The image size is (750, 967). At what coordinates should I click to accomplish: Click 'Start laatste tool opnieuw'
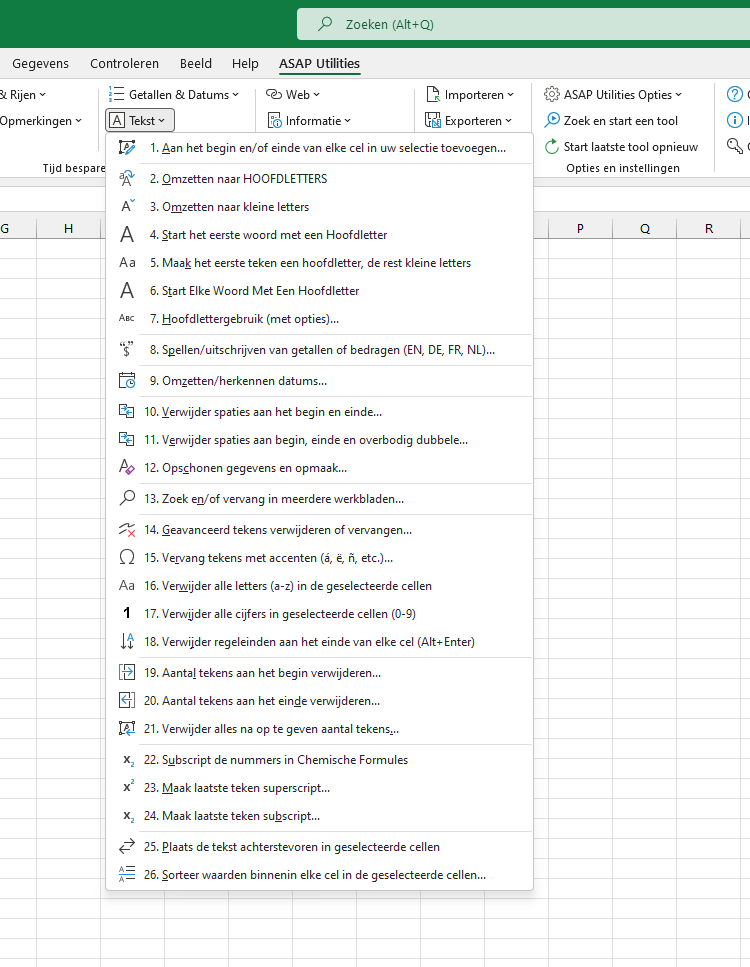621,146
